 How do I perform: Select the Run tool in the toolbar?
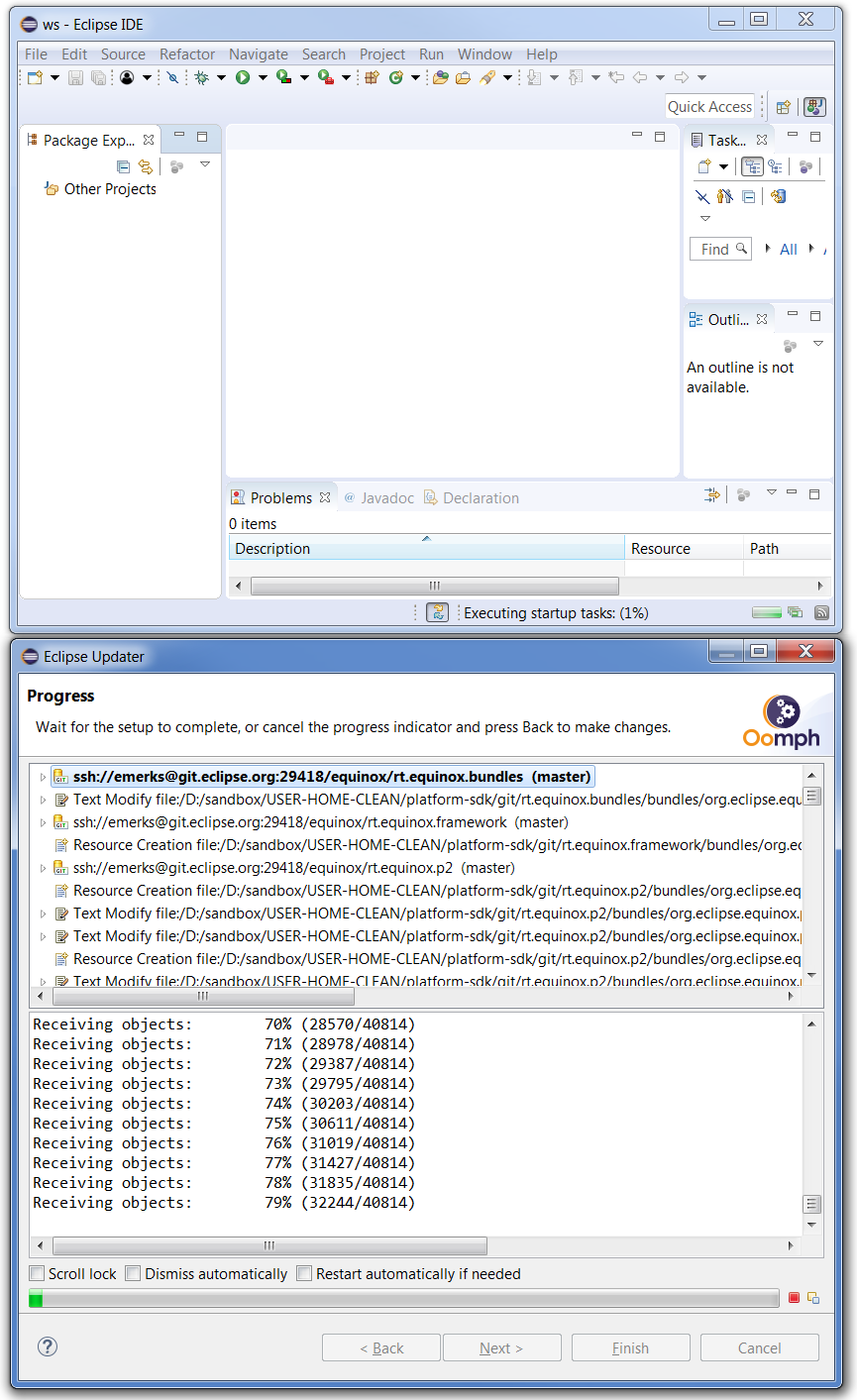coord(240,77)
